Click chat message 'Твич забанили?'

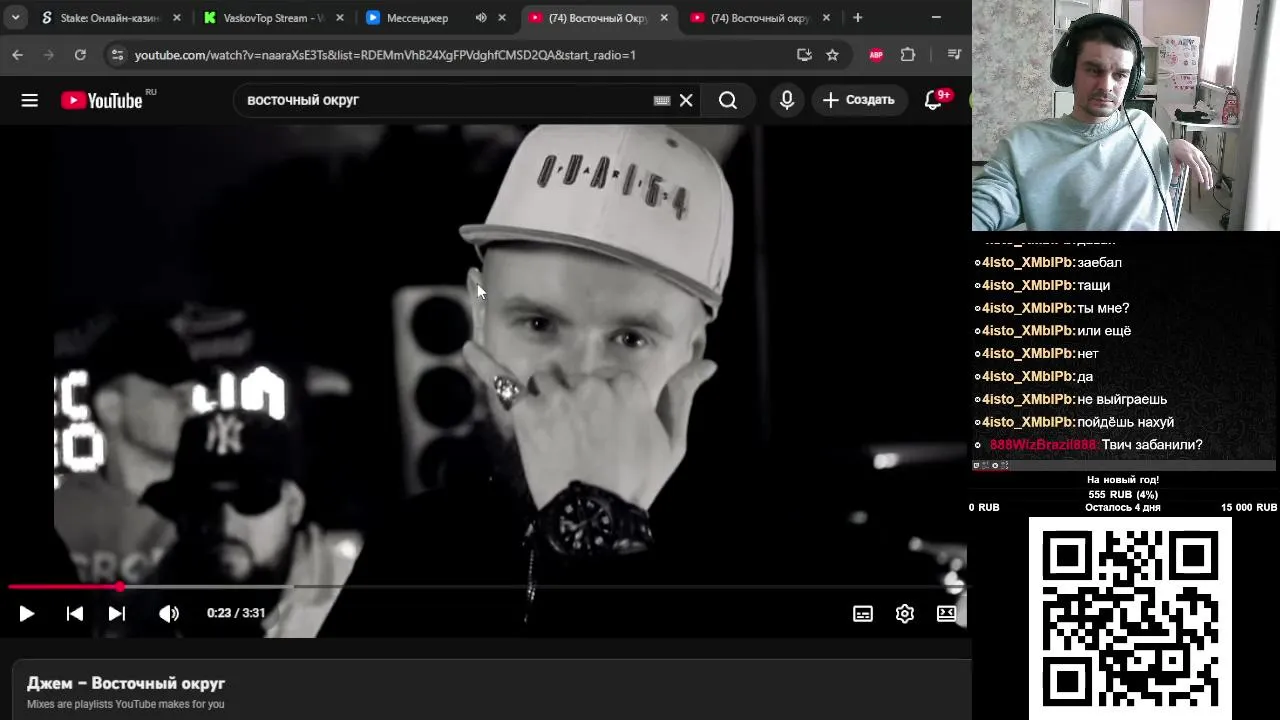[1152, 445]
